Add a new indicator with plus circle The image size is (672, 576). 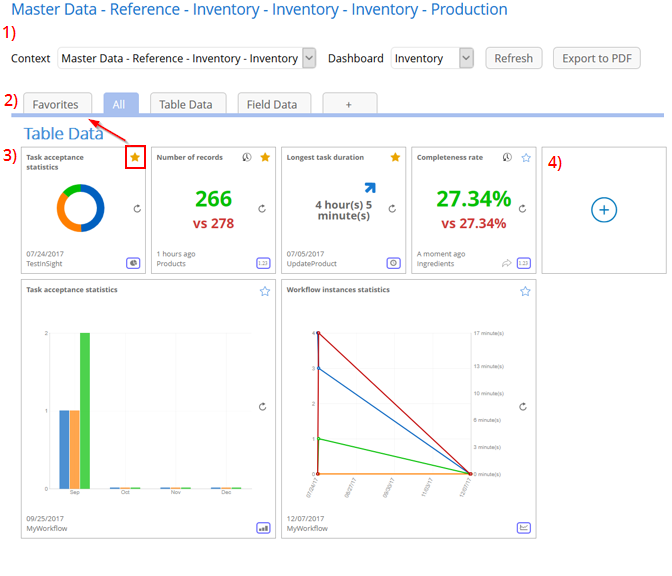click(604, 210)
